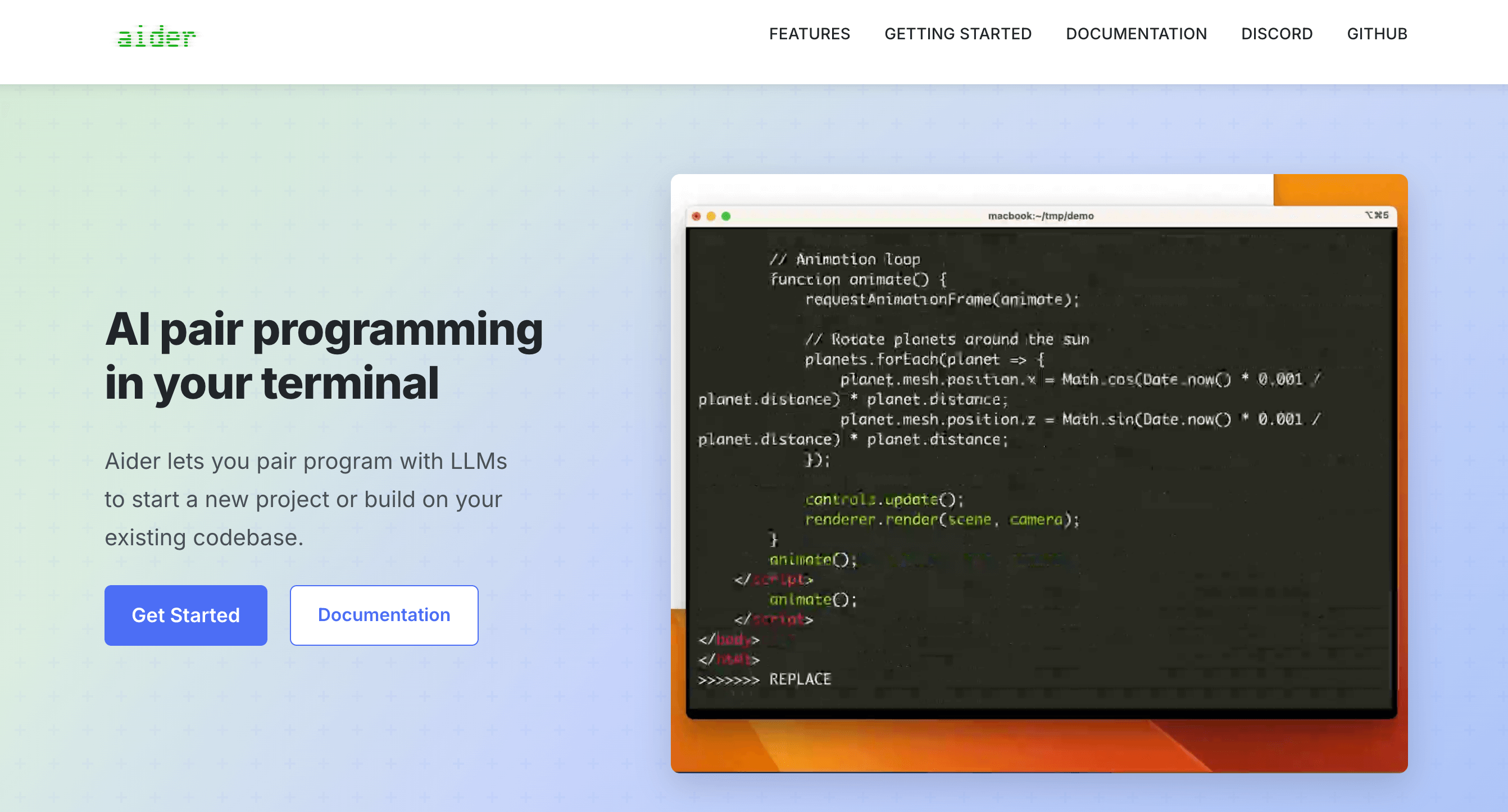
Task: Click the '// Rotate planets around the sun' comment
Action: point(947,339)
